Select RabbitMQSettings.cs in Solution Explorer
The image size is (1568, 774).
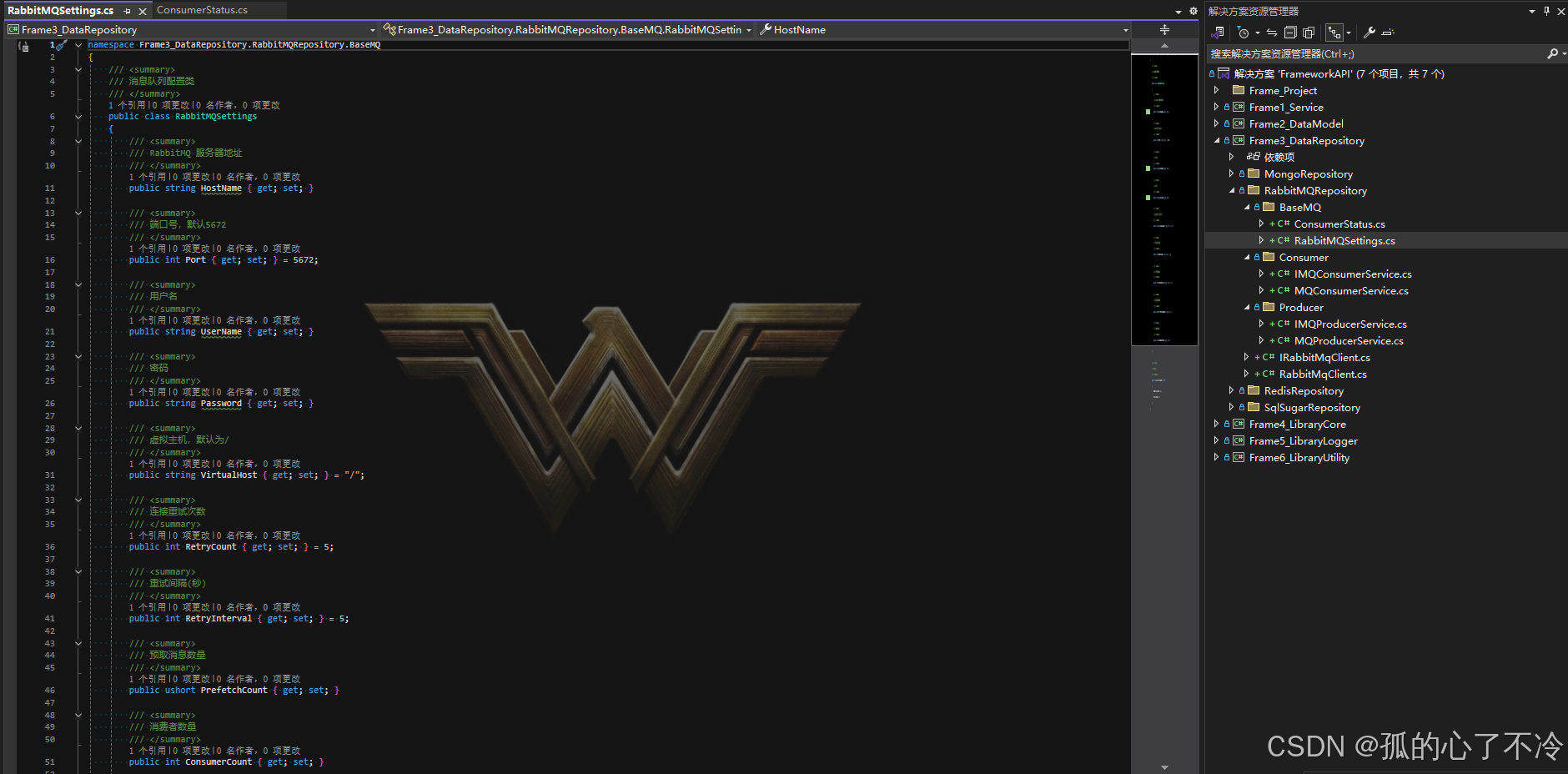1344,240
